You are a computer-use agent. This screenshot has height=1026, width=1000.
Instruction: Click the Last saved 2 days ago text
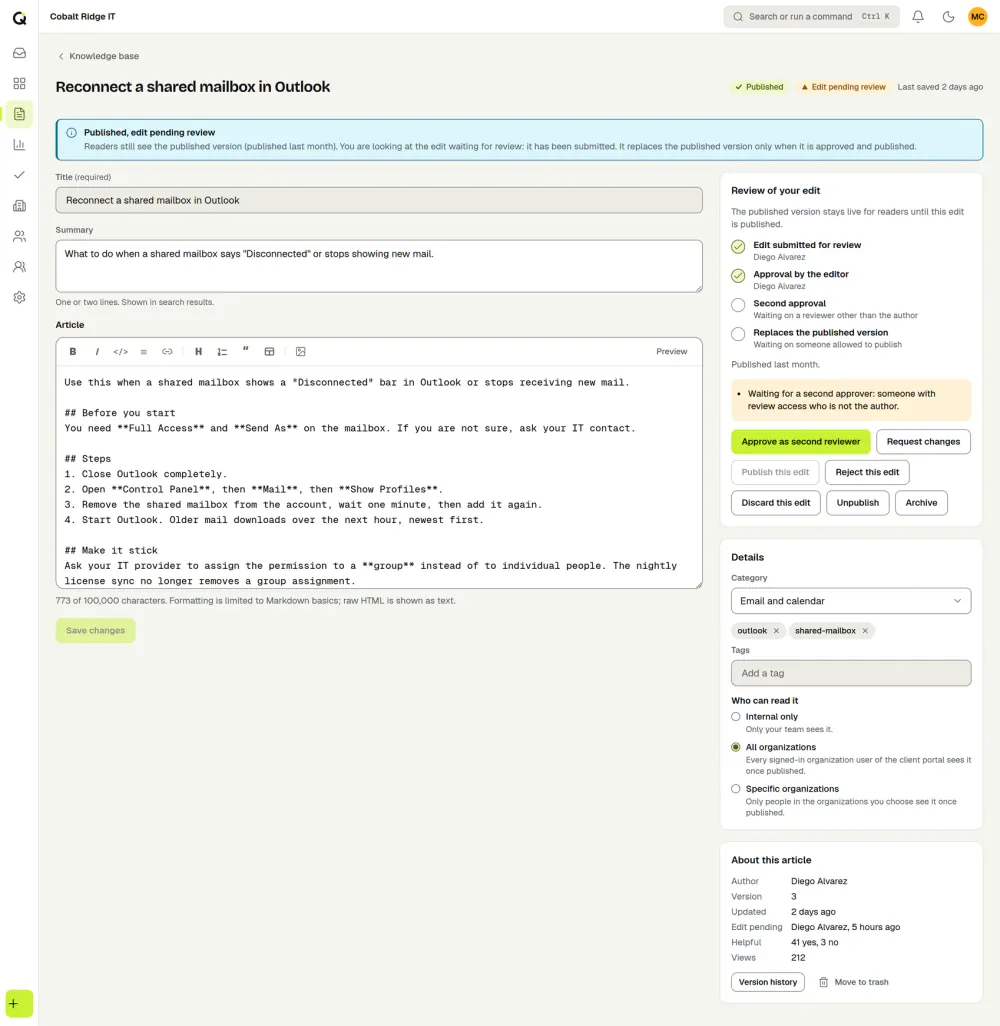[940, 87]
